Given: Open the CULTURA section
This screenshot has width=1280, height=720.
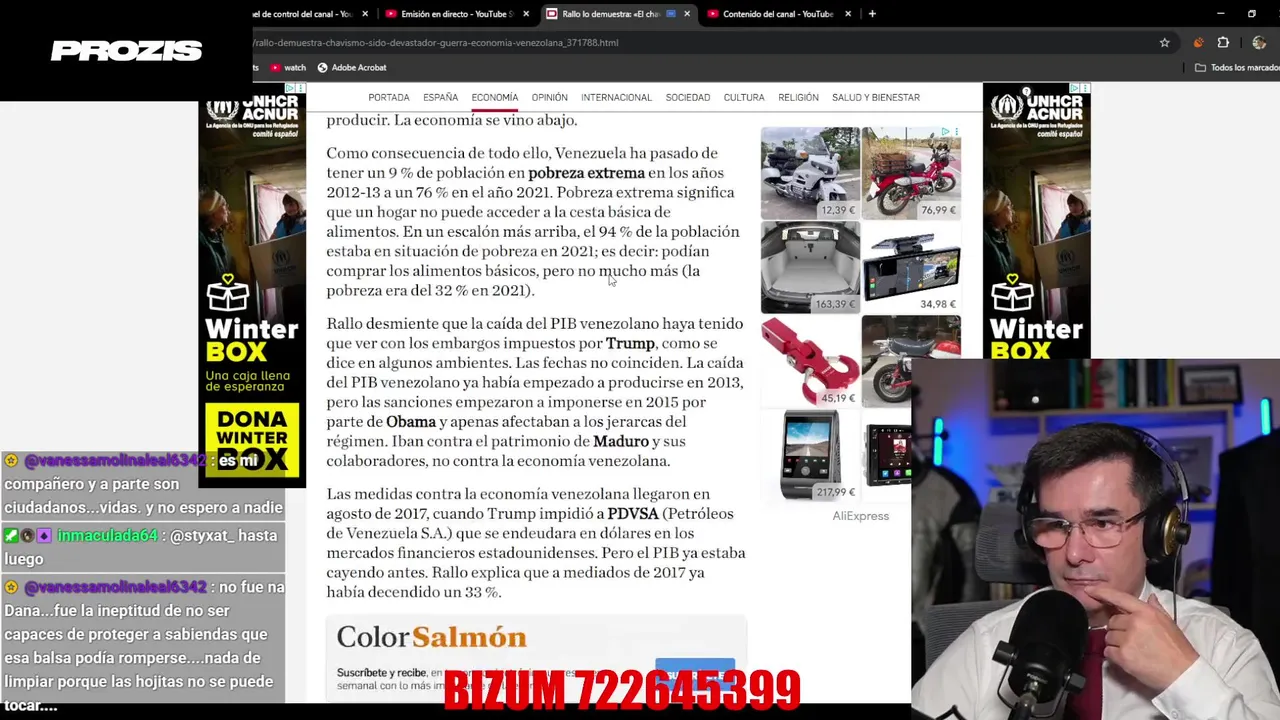Looking at the screenshot, I should coord(744,98).
